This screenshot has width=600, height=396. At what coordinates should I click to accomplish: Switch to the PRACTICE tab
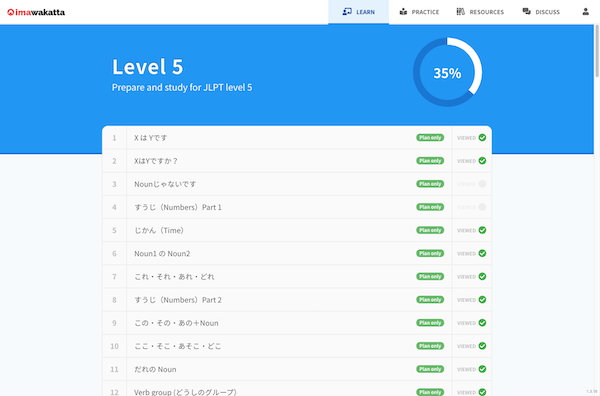tap(419, 12)
